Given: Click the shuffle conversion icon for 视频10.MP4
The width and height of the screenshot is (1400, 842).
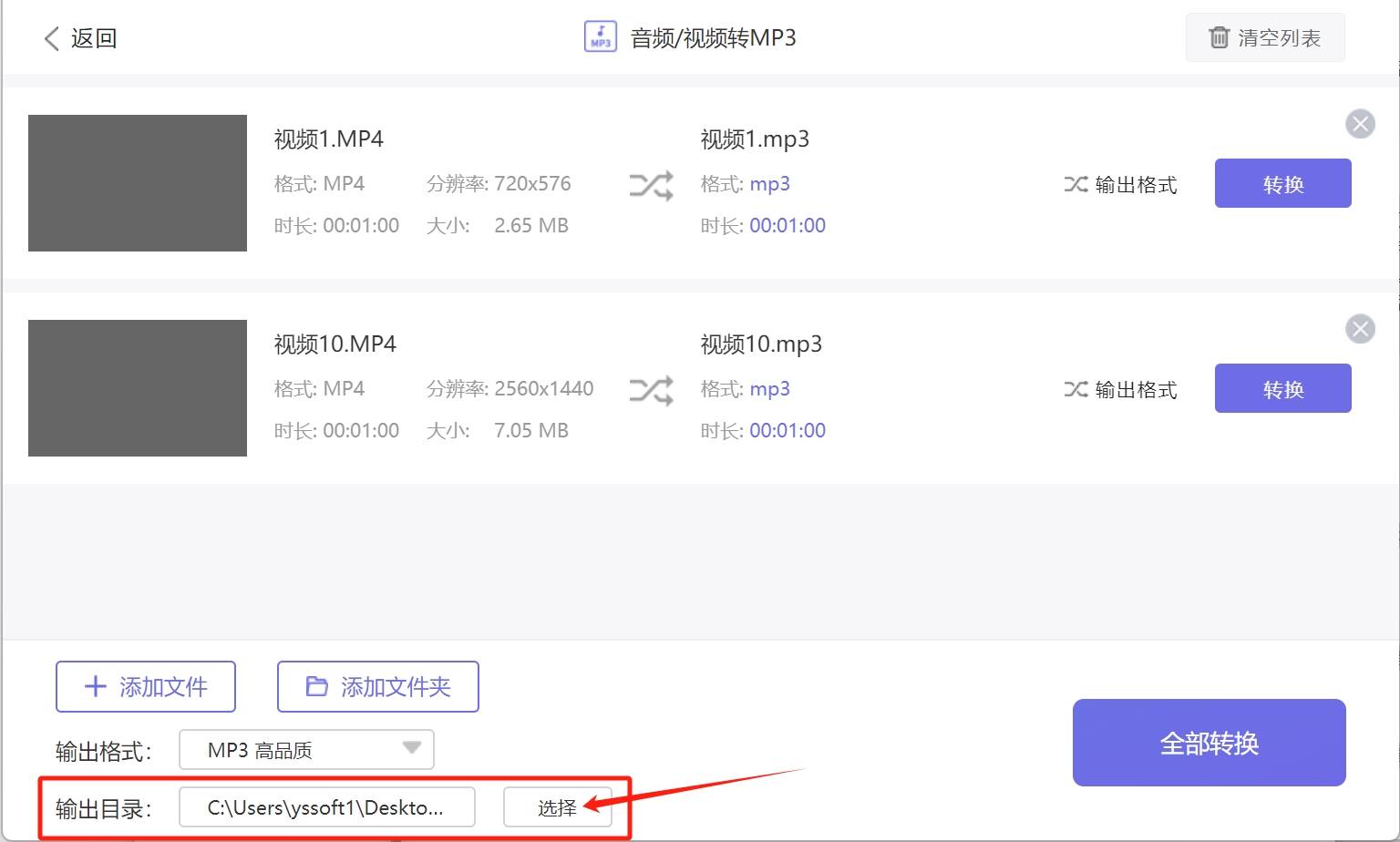Looking at the screenshot, I should (x=649, y=389).
